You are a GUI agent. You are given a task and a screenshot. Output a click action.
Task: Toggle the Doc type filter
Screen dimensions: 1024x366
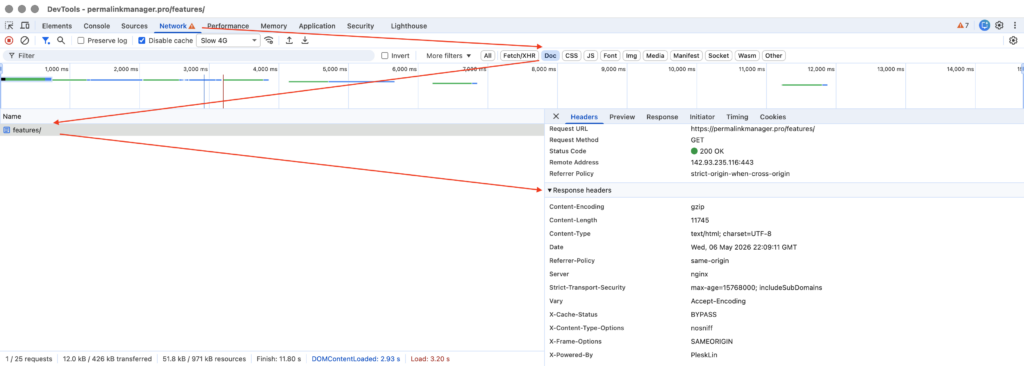tap(551, 56)
